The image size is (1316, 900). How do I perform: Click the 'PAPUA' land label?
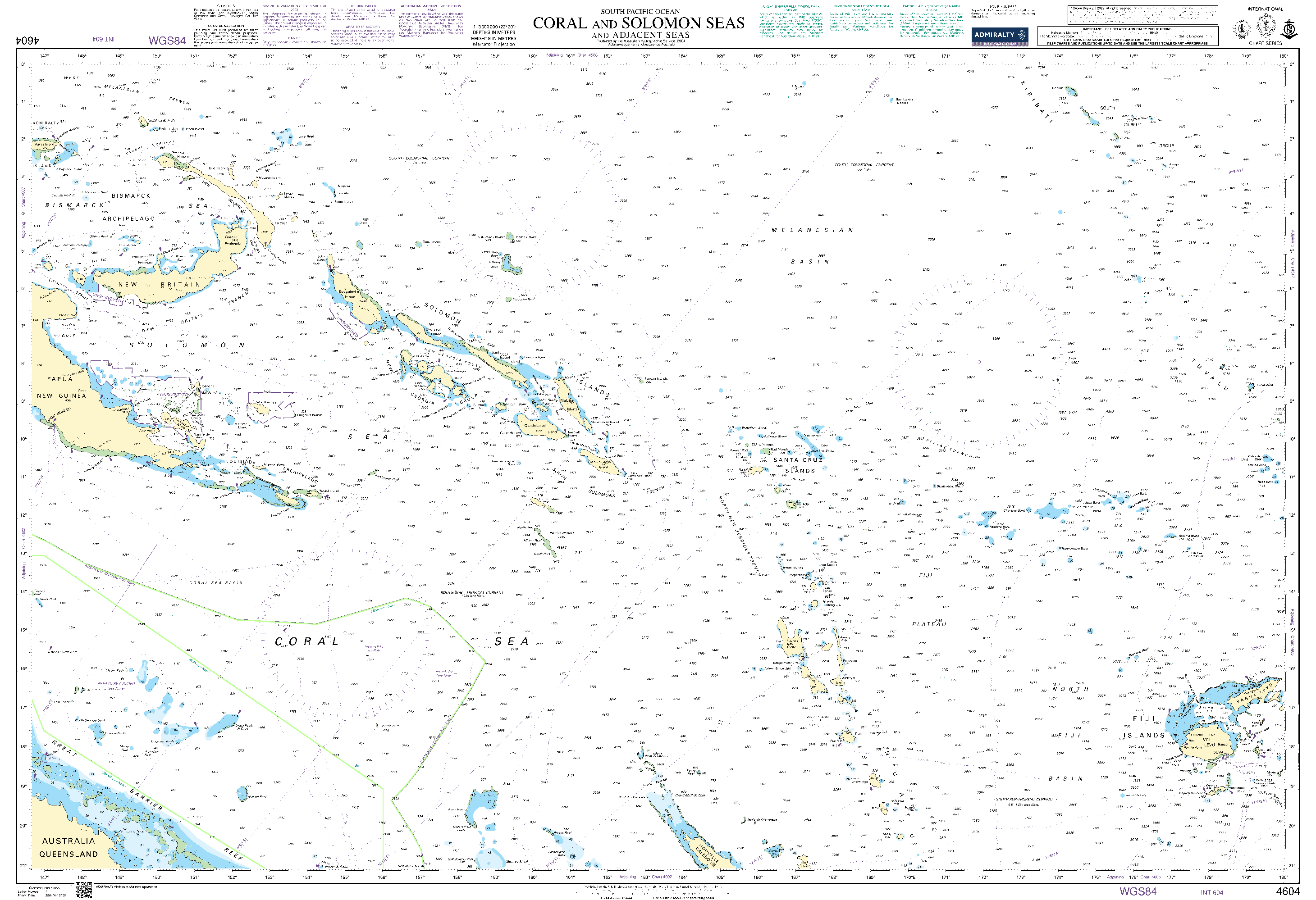(x=59, y=379)
